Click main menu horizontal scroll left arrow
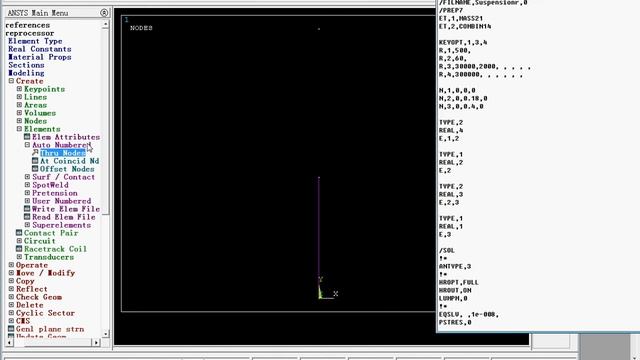This screenshot has width=640, height=360. coord(9,342)
